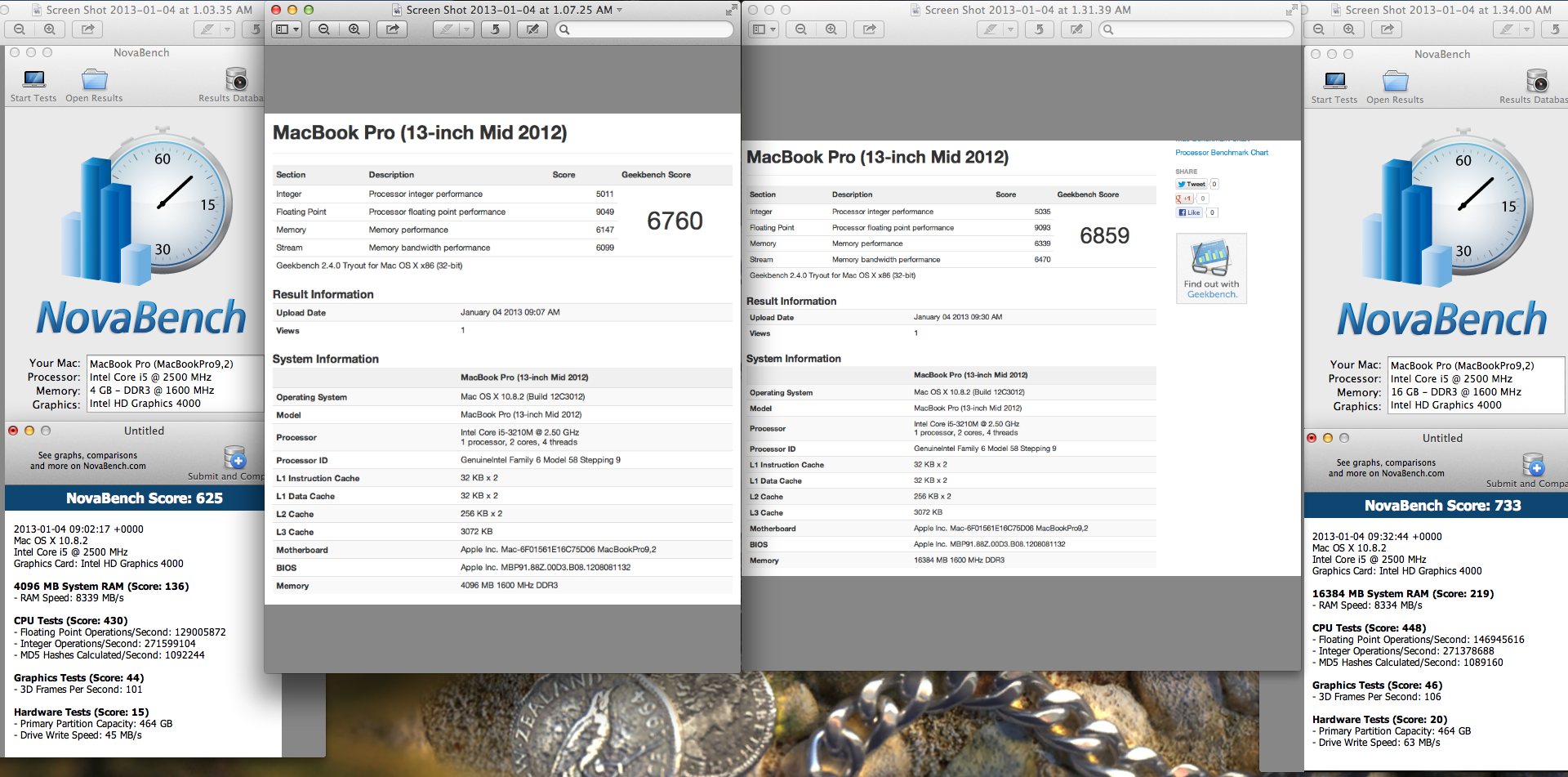
Task: Show the Edit toolbar in the 1.31.39 AM window
Action: (1076, 29)
